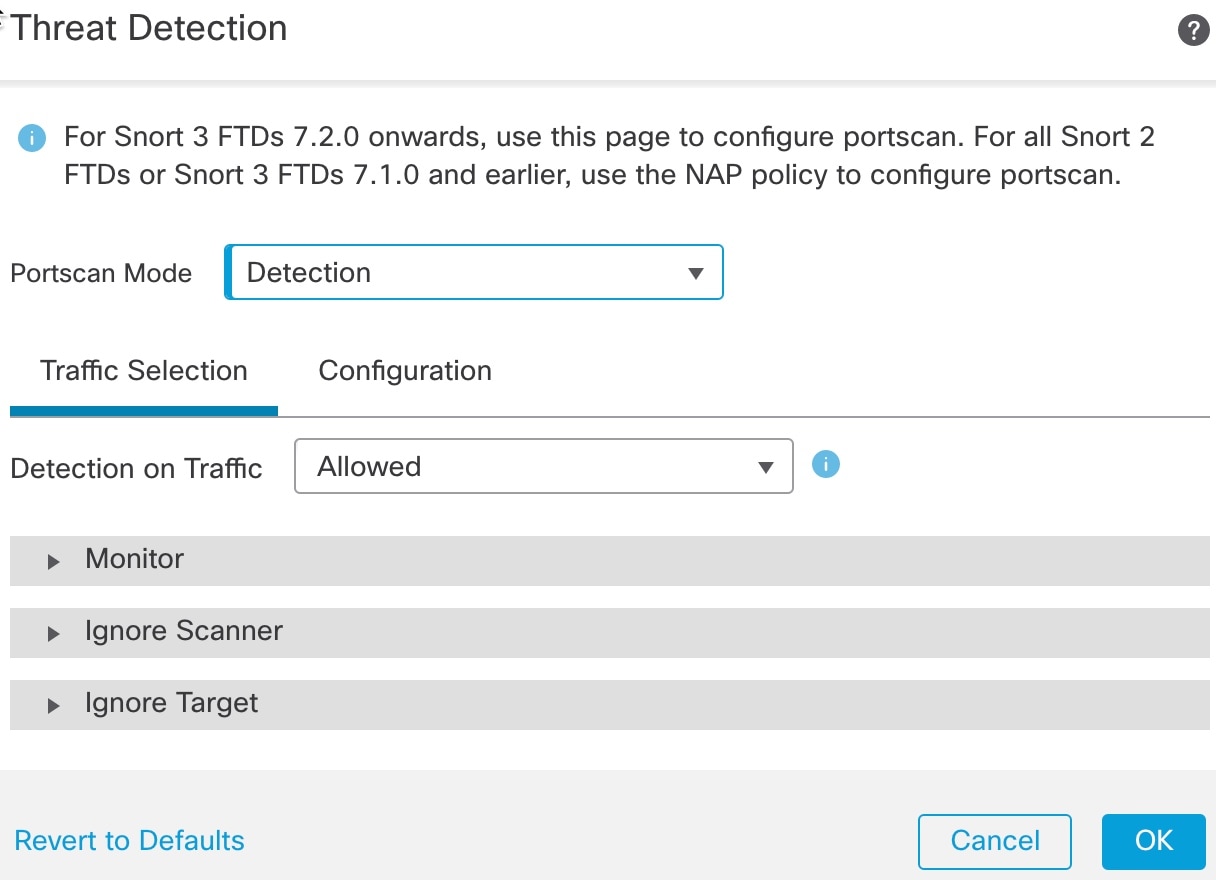Click info icon next to Detection on Traffic
This screenshot has height=880, width=1216.
pyautogui.click(x=826, y=464)
